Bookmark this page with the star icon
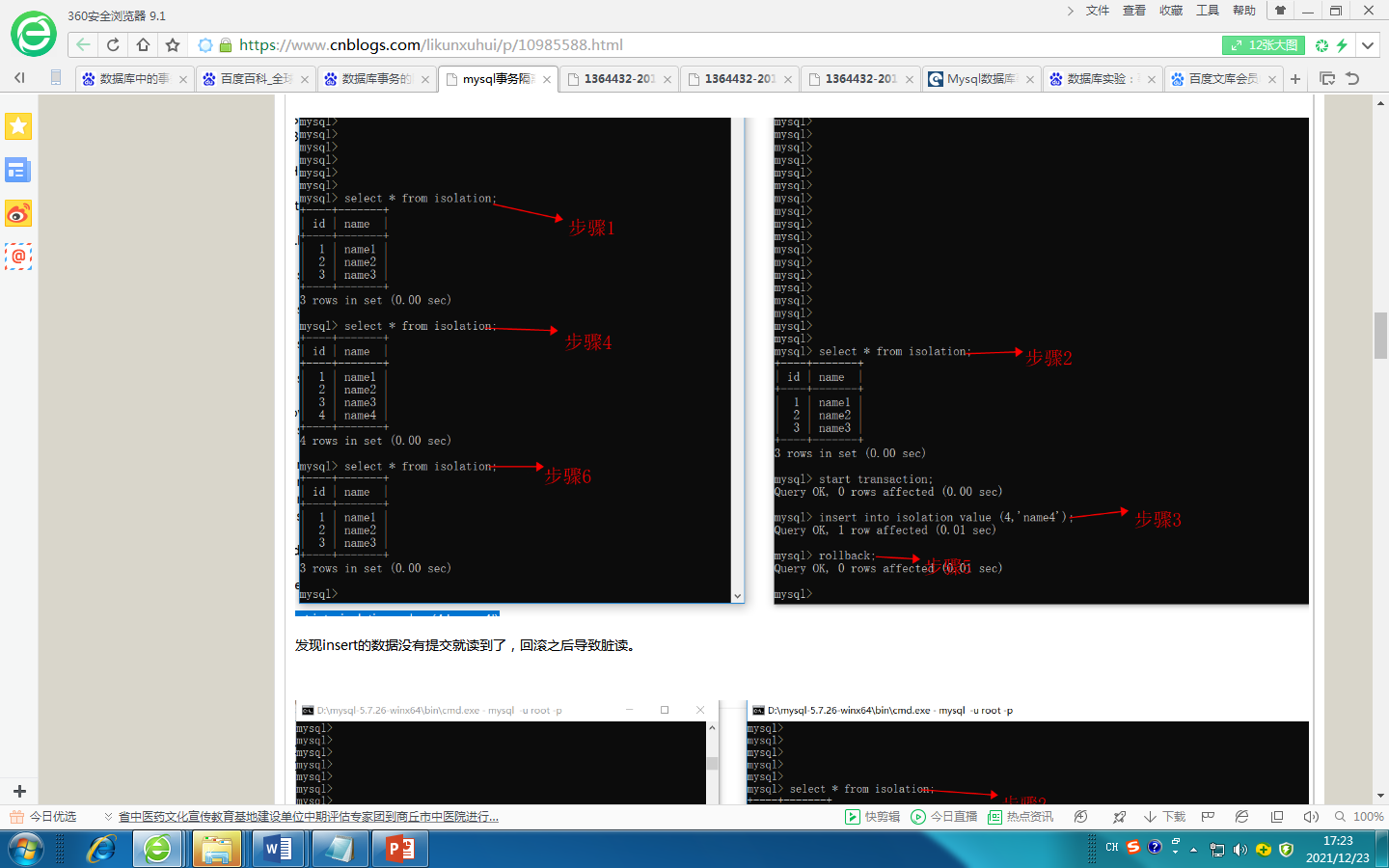 pyautogui.click(x=173, y=45)
